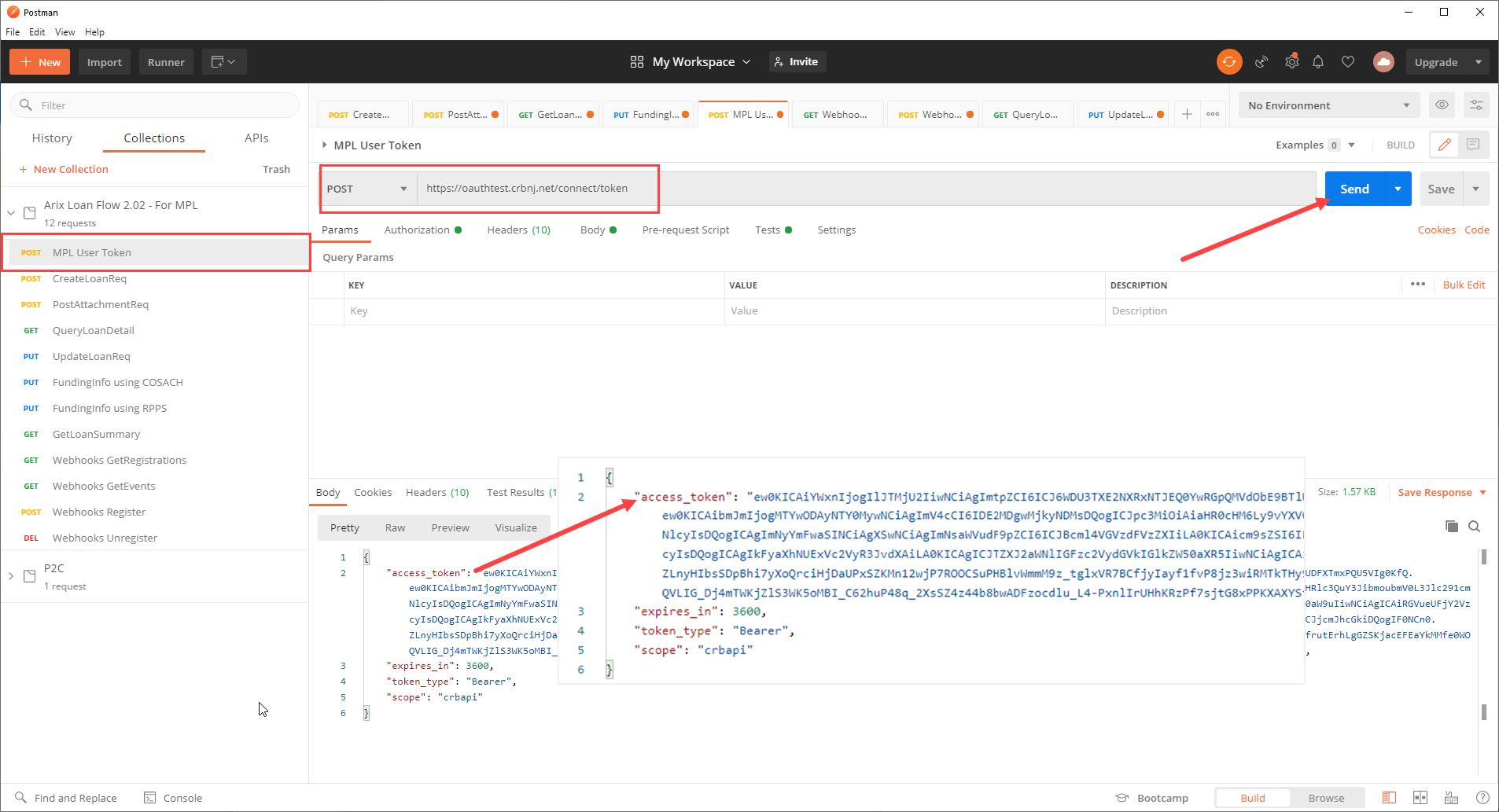Copy the response body icon

pyautogui.click(x=1452, y=526)
